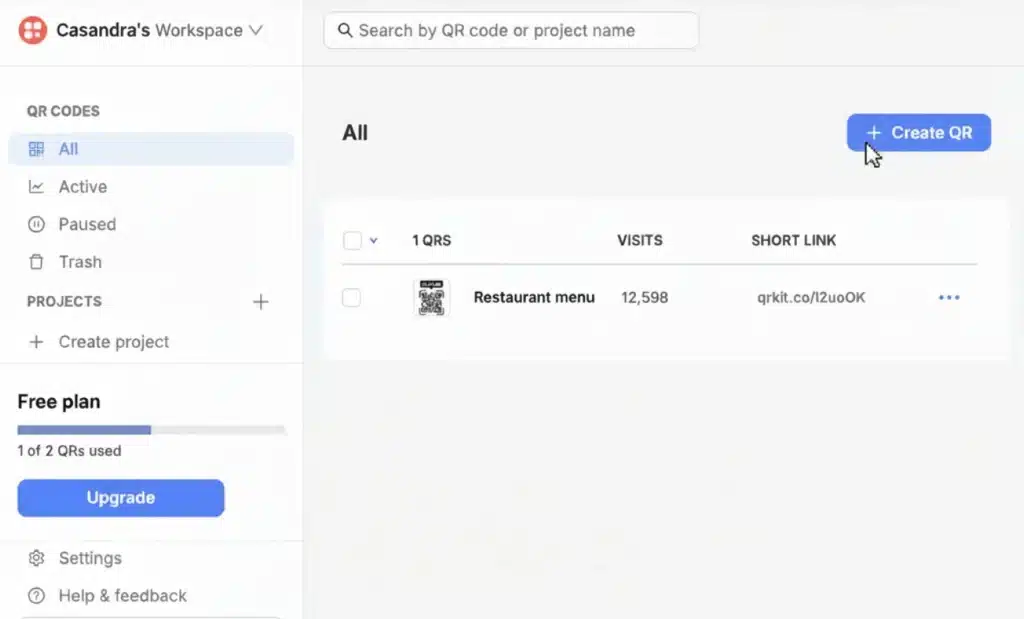Click the plus icon beside PROJECTS
The height and width of the screenshot is (619, 1024).
coord(261,301)
